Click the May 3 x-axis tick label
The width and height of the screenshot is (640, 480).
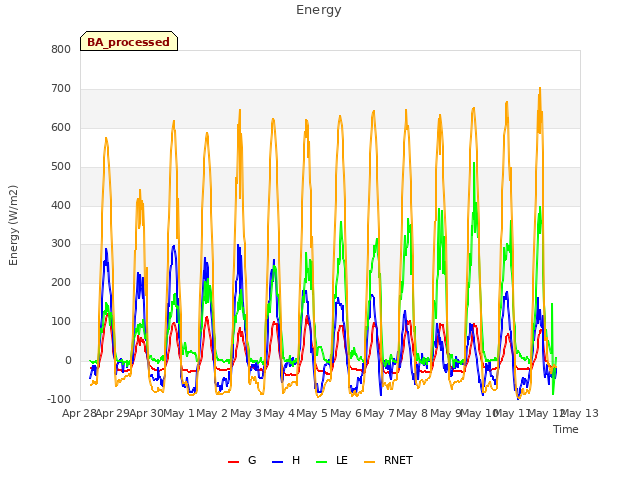coord(246,413)
